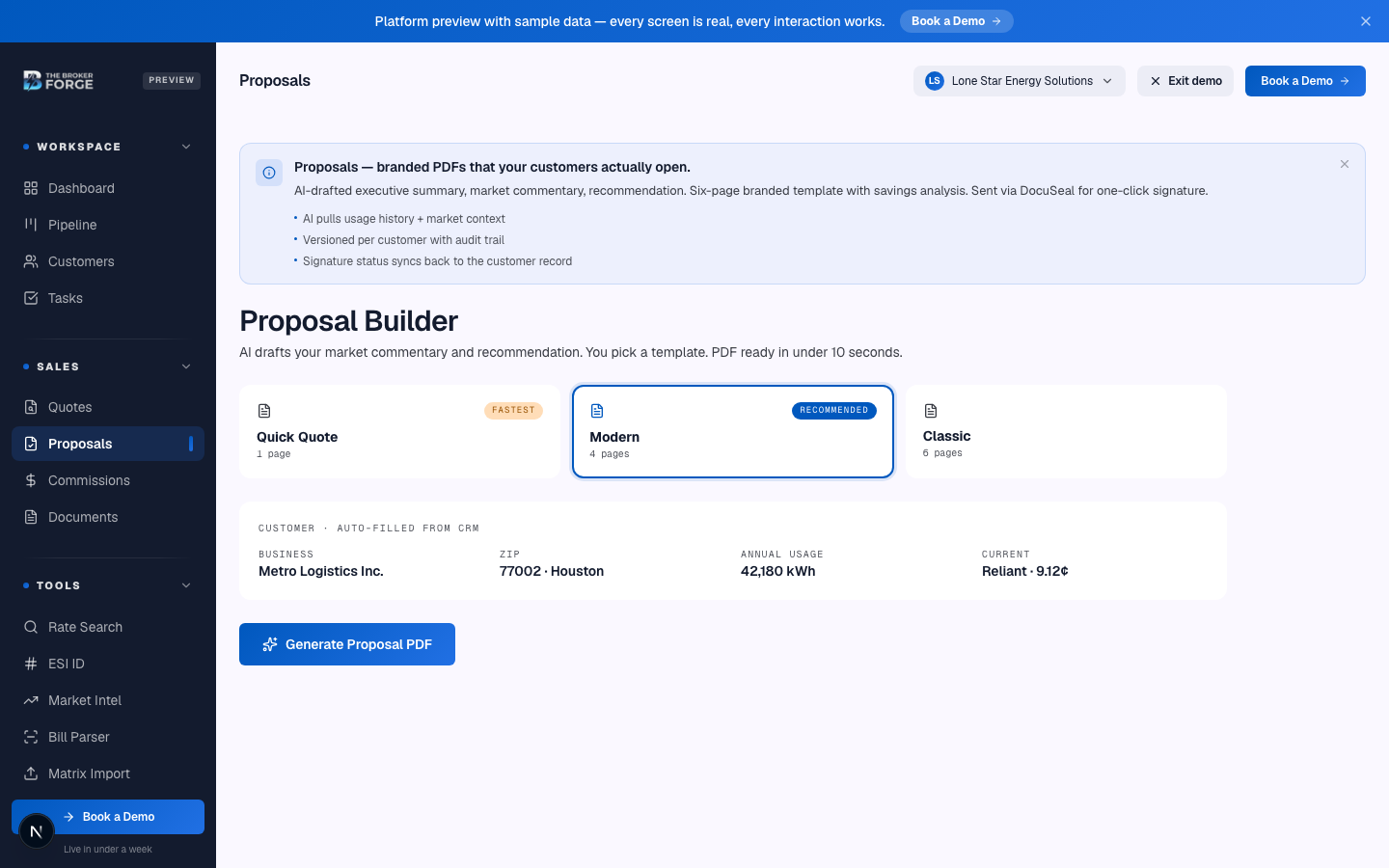The width and height of the screenshot is (1389, 868).
Task: Click the FASTEST badge
Action: [x=513, y=411]
